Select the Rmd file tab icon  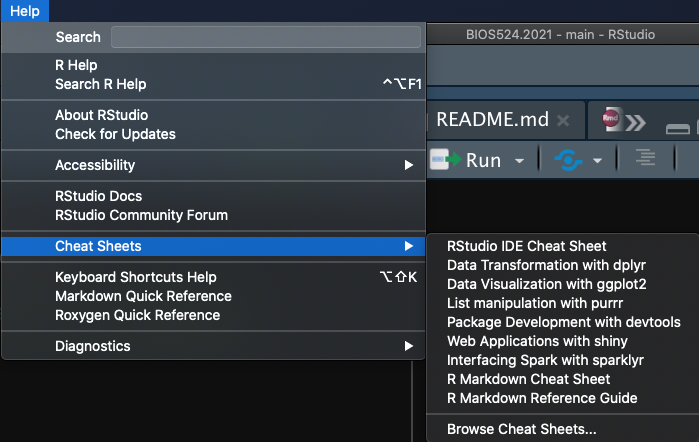click(x=612, y=119)
